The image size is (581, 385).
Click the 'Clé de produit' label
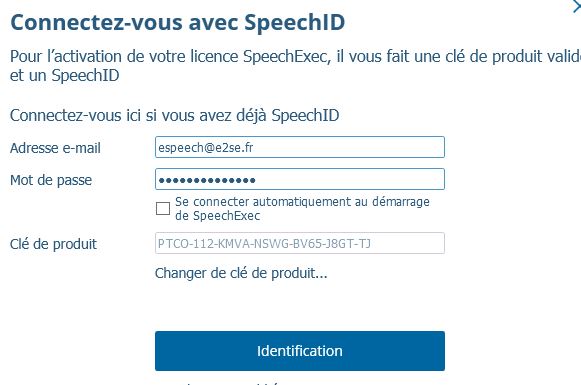[x=53, y=244]
